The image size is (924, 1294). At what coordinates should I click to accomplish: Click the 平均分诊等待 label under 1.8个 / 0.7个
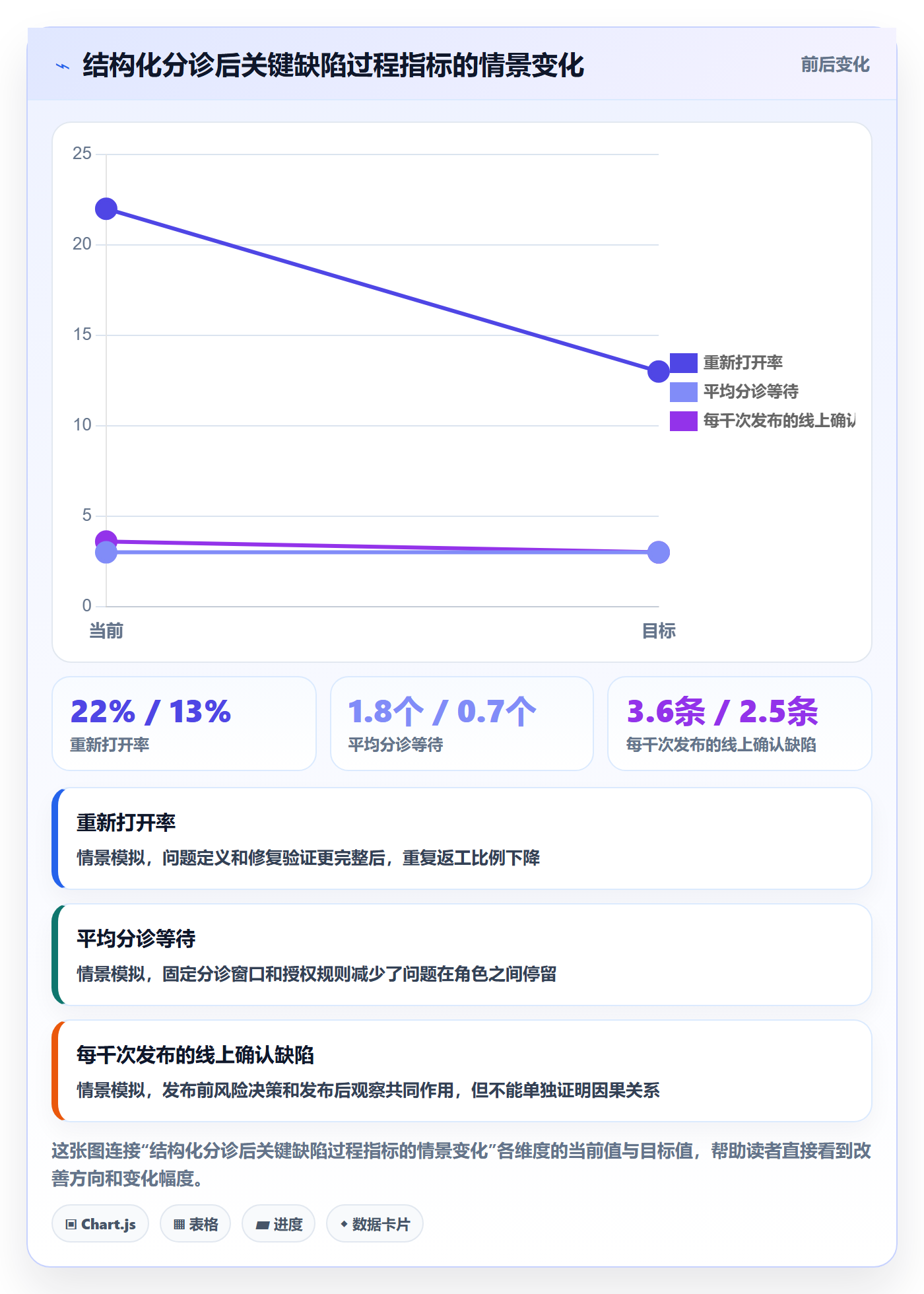pyautogui.click(x=395, y=745)
